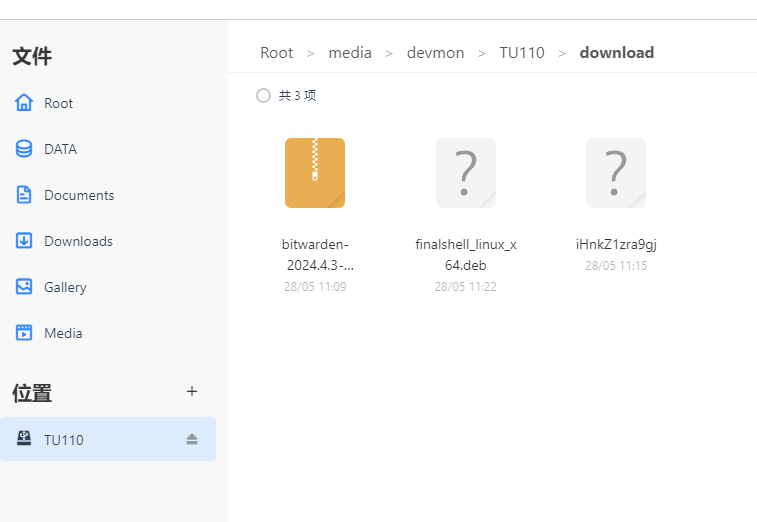The image size is (757, 522).
Task: Add a new location with plus icon
Action: (192, 391)
